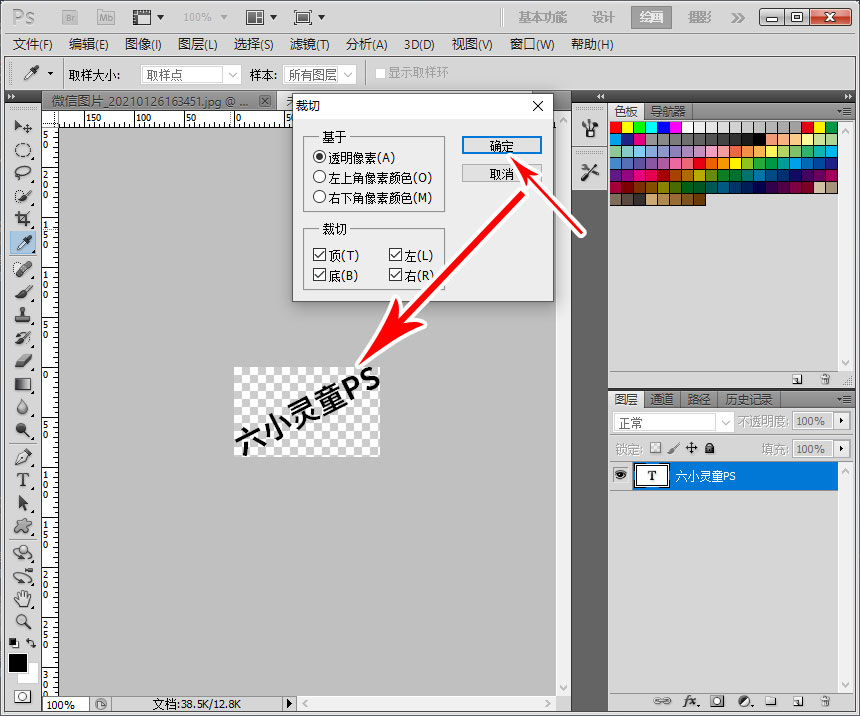Open the Filter menu
Image resolution: width=860 pixels, height=716 pixels.
pos(309,44)
